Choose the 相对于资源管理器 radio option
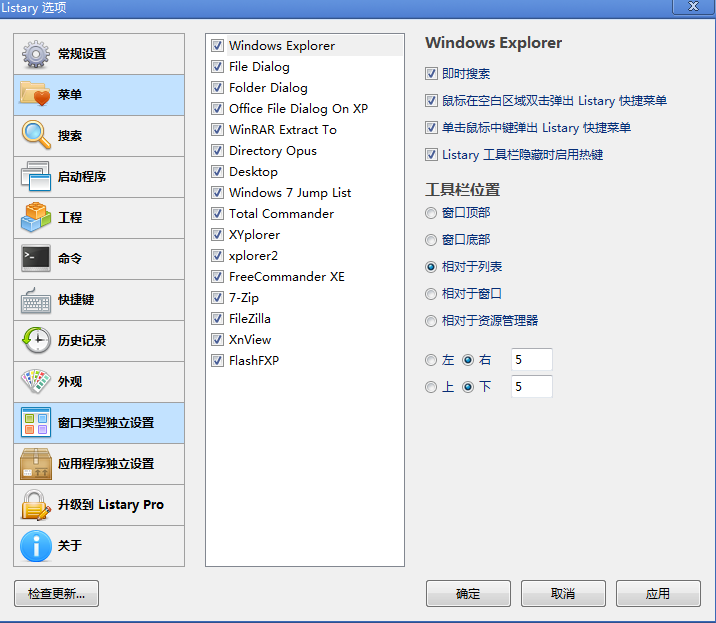The width and height of the screenshot is (716, 623). pyautogui.click(x=432, y=321)
